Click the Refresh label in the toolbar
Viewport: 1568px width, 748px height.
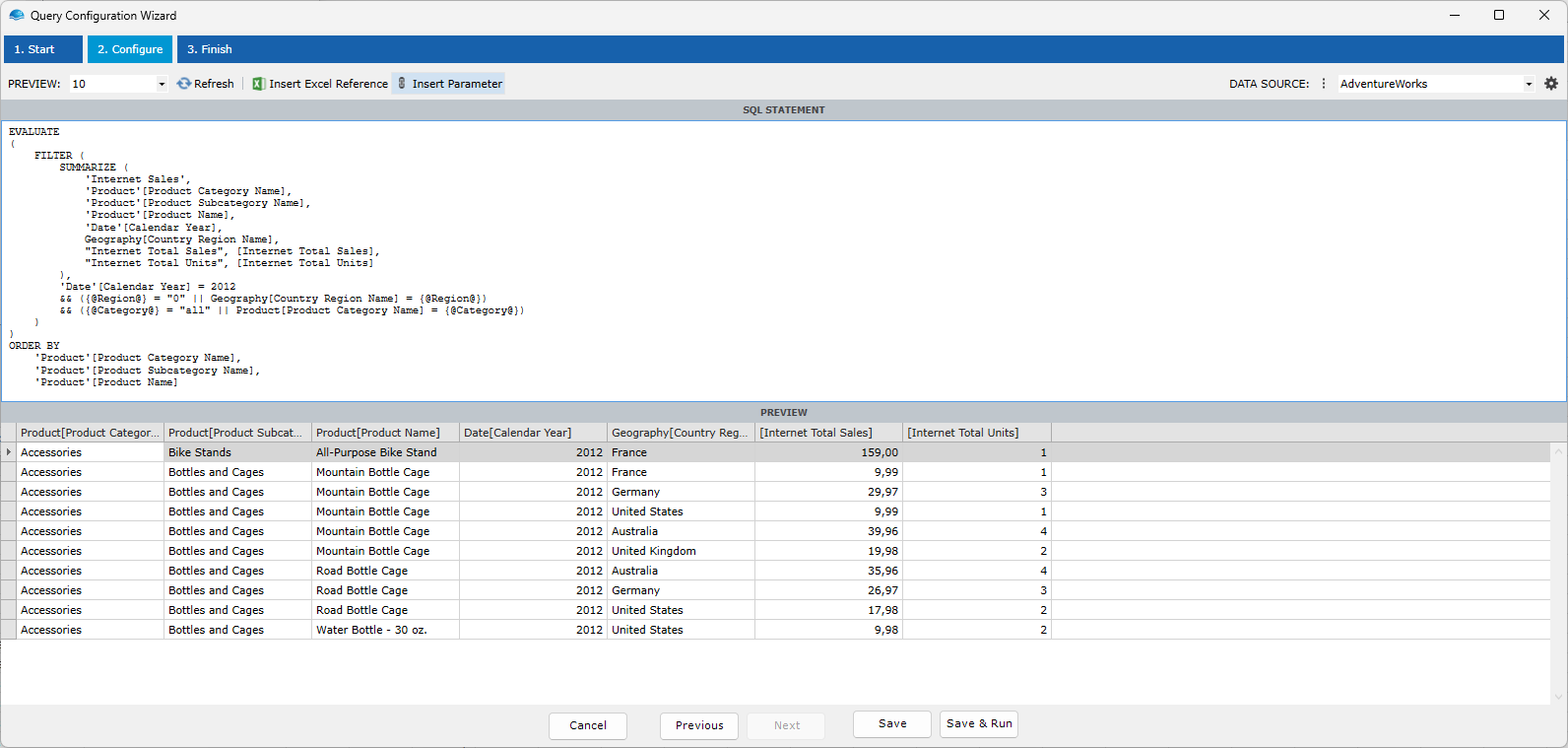[x=214, y=84]
